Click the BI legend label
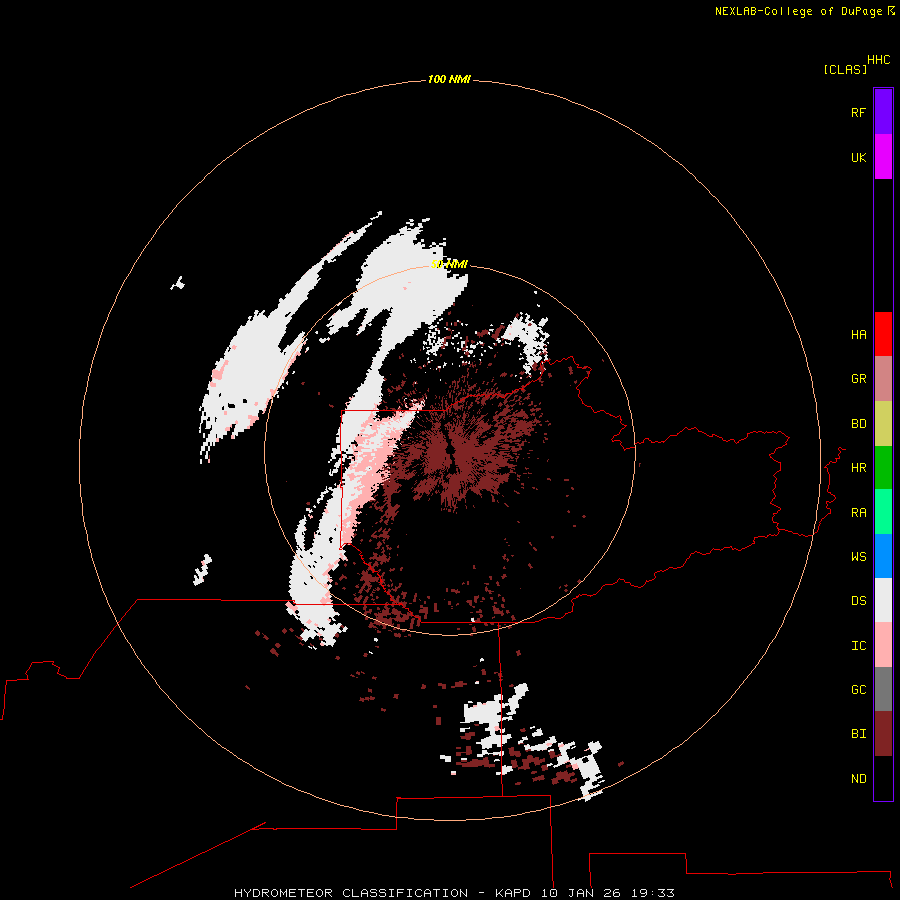 (858, 734)
